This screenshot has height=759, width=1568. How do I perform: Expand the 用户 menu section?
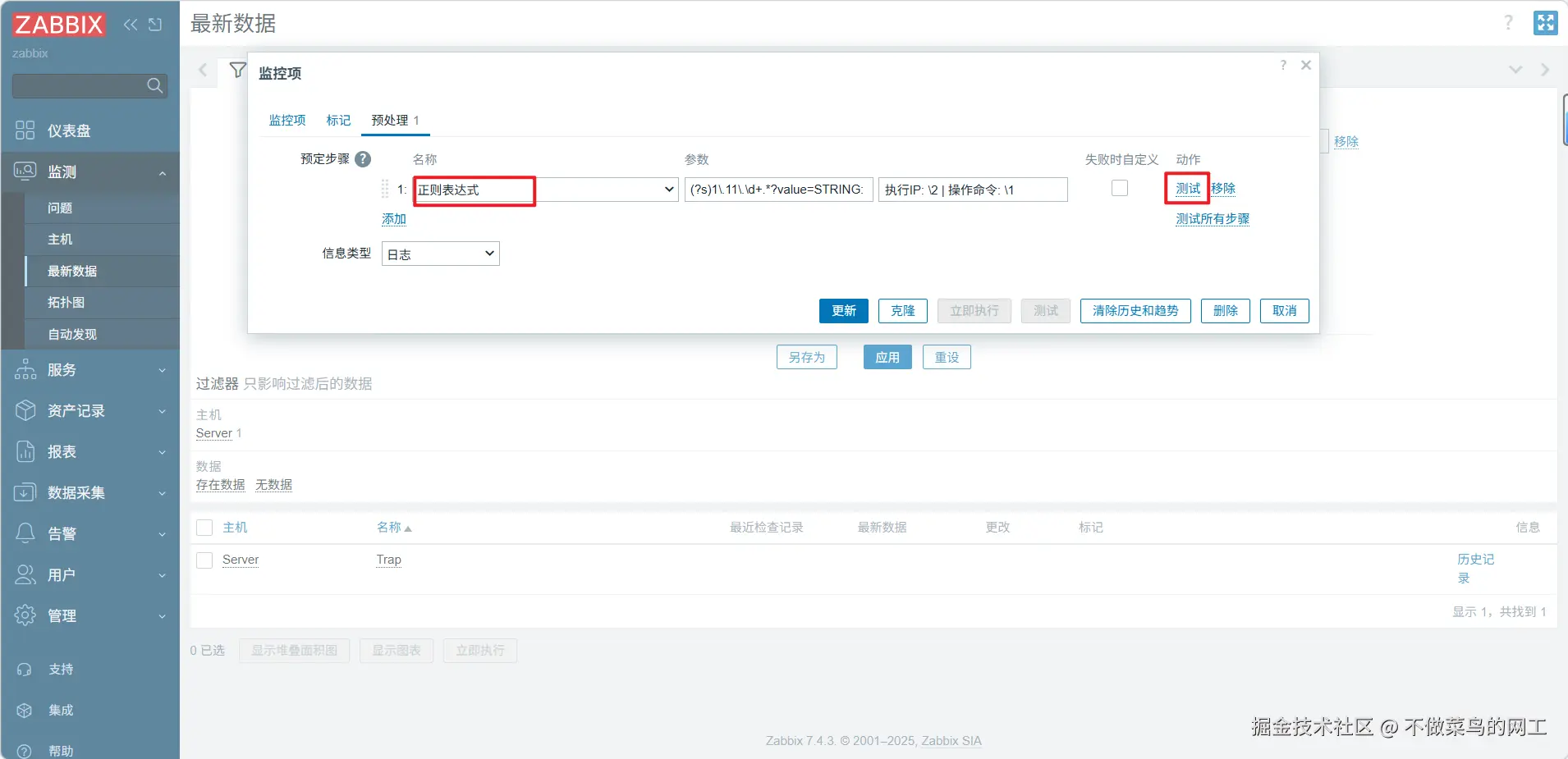pyautogui.click(x=163, y=575)
